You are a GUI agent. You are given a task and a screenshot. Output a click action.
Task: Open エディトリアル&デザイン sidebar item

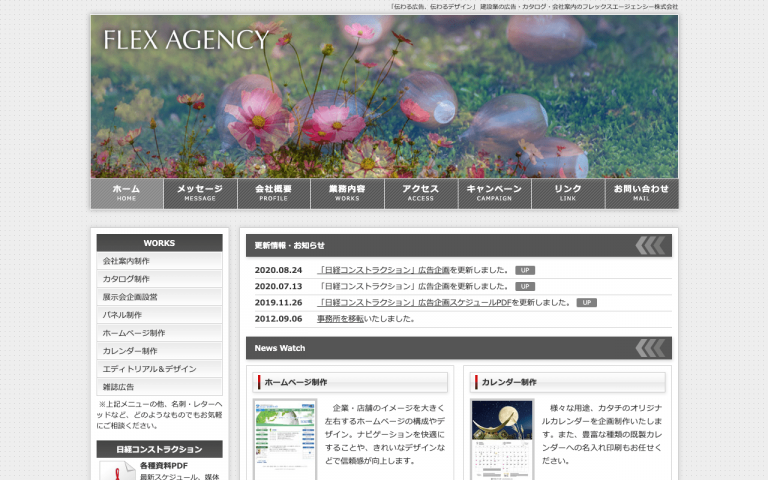[x=159, y=369]
